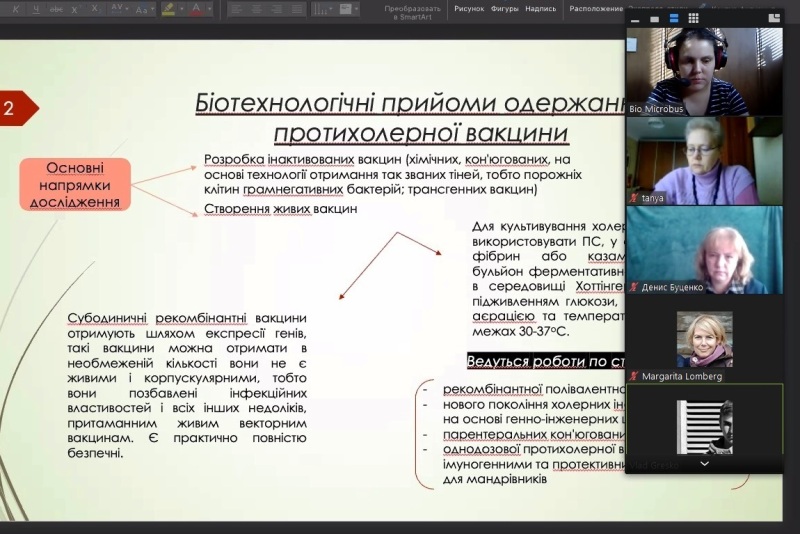
Task: Select Bio Microbus video thumbnail
Action: coord(704,70)
